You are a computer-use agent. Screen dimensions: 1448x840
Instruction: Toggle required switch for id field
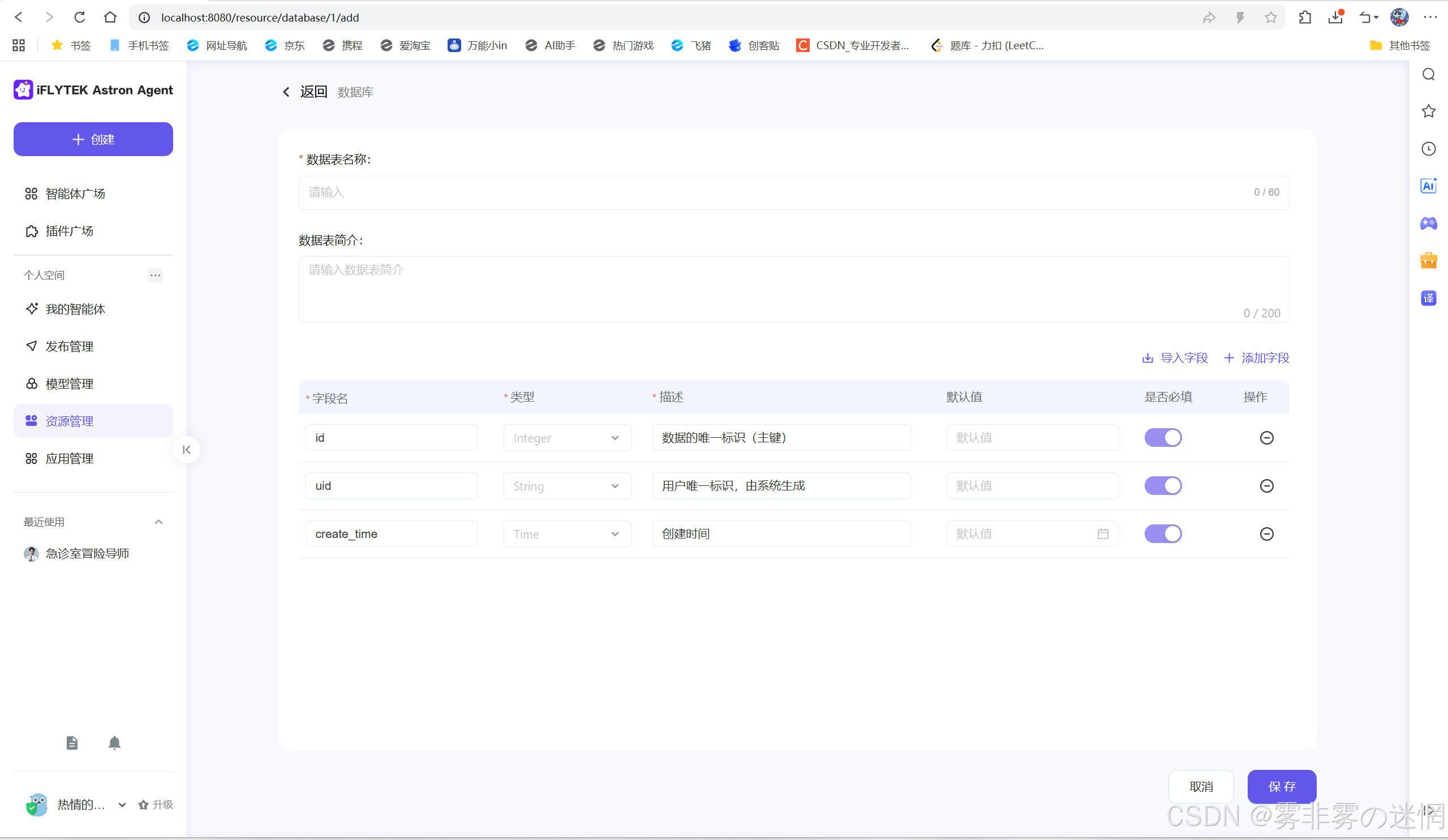click(x=1163, y=438)
